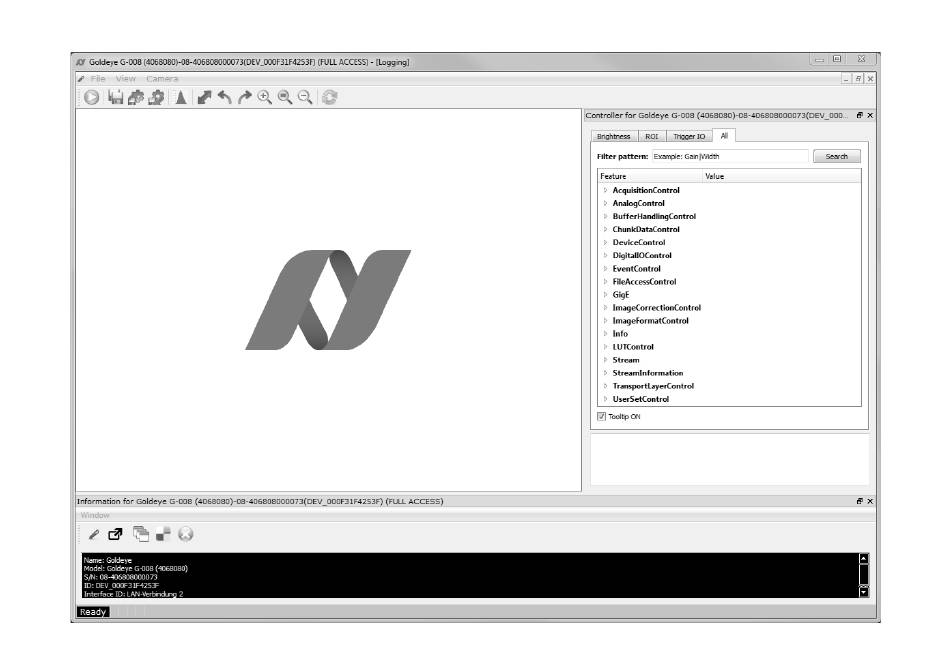Expand the AcquisitionControl node
Screen dimensions: 950x665
(605, 190)
